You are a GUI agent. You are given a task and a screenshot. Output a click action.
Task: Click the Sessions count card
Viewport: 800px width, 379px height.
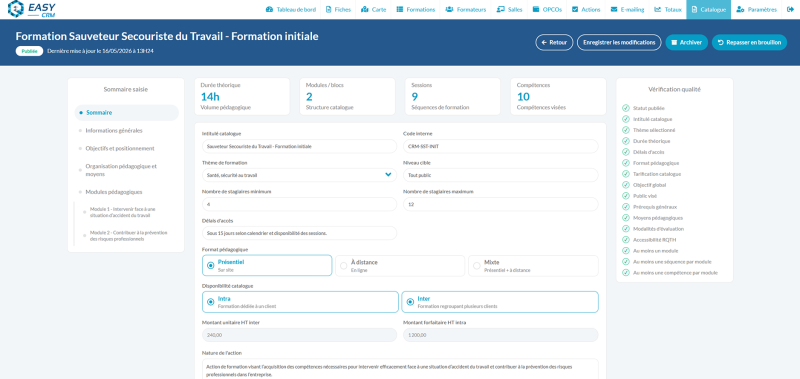pos(453,96)
